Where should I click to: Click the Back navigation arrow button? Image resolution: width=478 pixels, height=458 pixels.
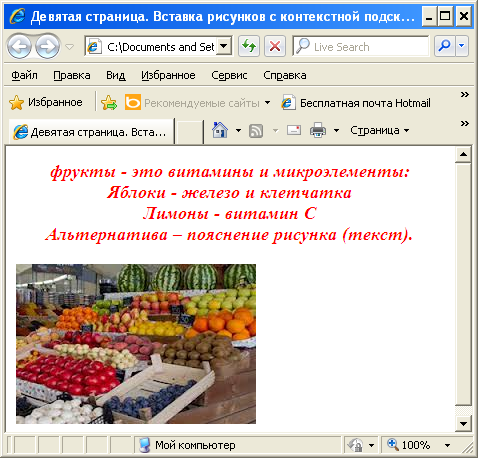click(x=19, y=46)
